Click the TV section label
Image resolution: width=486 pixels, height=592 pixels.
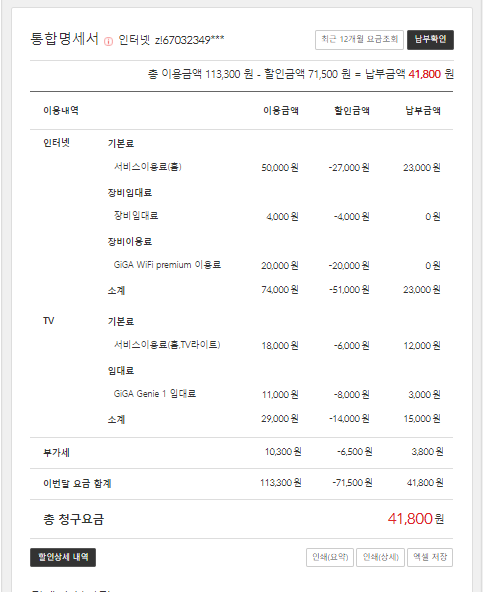[x=48, y=321]
